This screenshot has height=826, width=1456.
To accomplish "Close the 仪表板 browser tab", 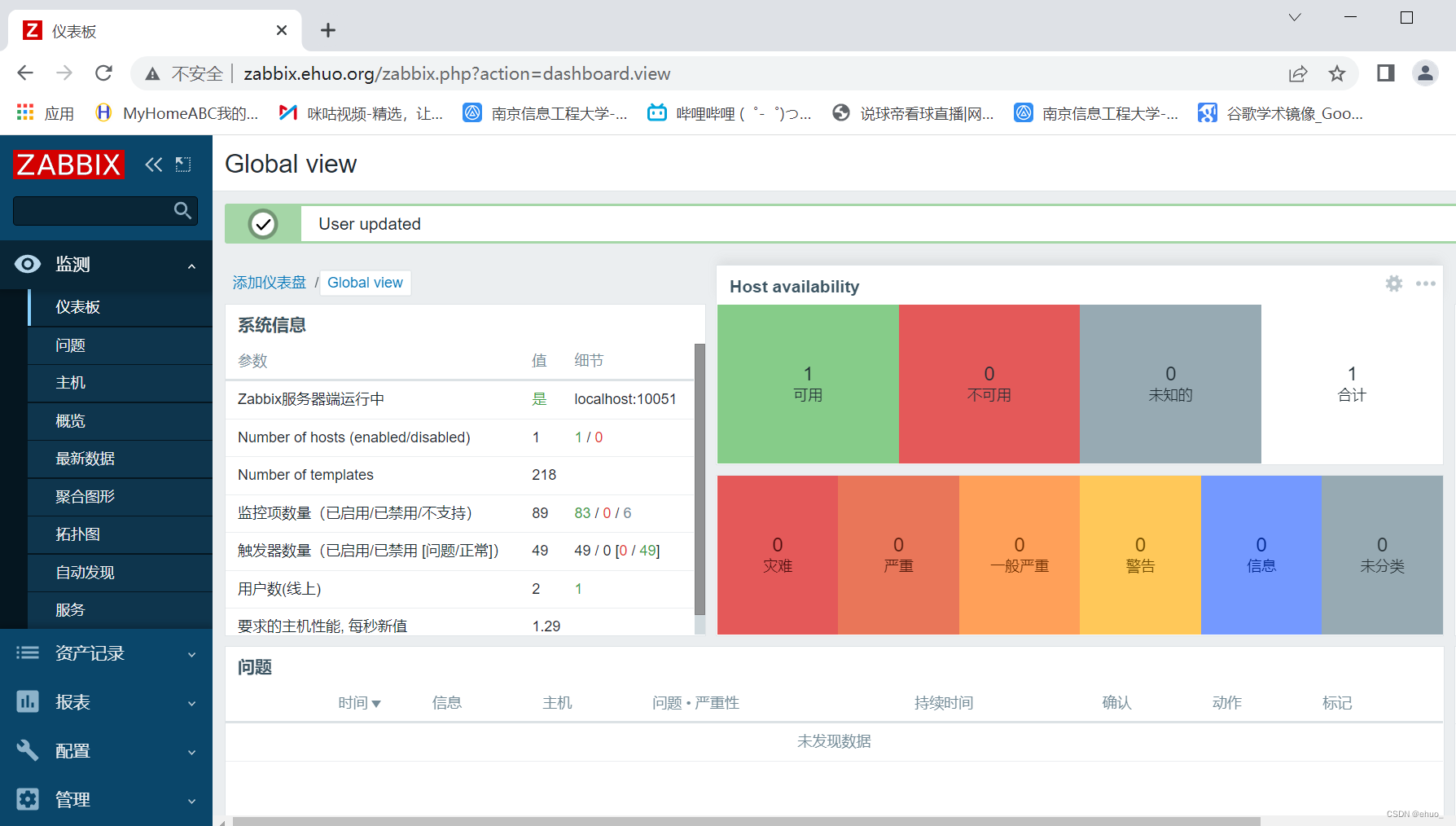I will click(282, 30).
